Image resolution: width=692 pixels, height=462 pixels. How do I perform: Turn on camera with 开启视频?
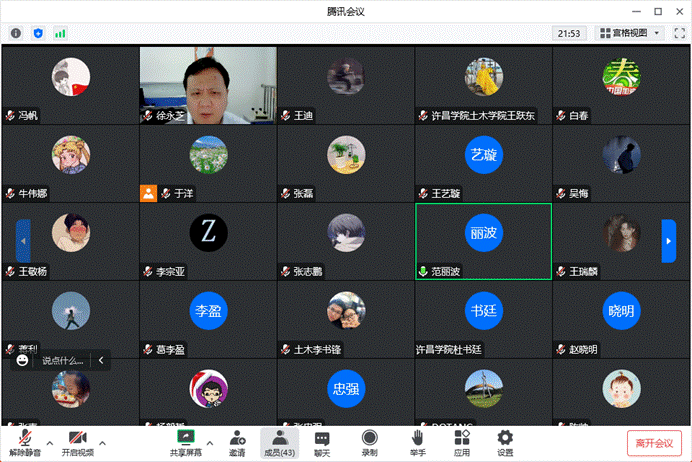(x=81, y=442)
